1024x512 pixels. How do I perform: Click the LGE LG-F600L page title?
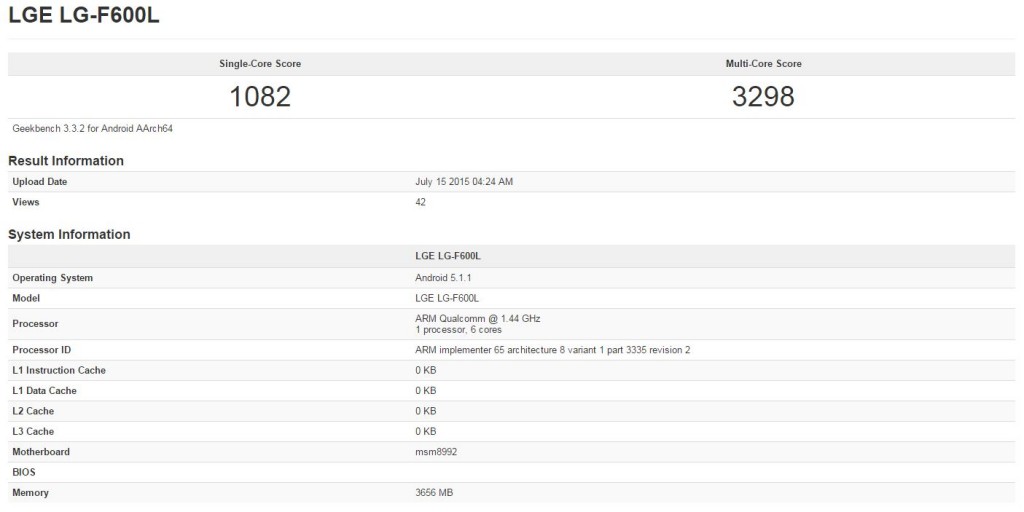(84, 17)
